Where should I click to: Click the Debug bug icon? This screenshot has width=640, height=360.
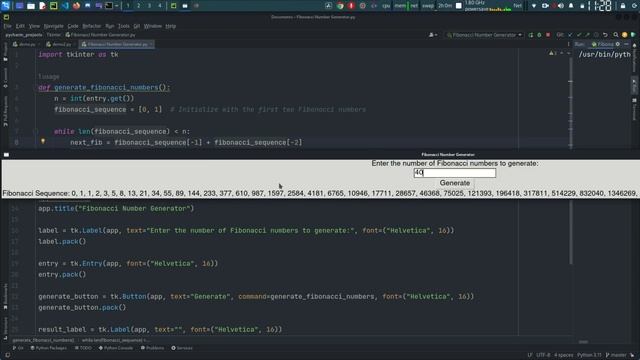click(x=539, y=35)
